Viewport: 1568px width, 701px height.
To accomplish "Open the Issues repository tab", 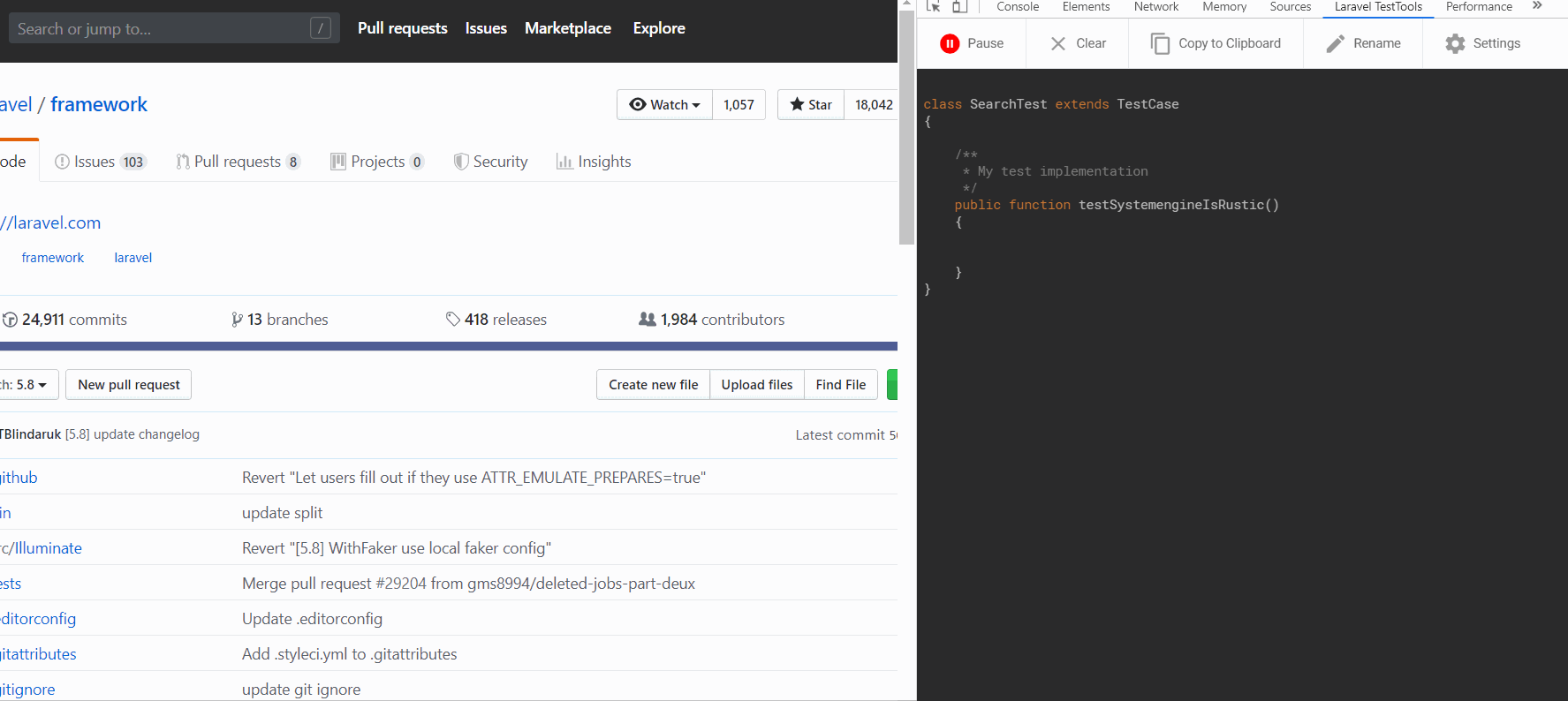I will 100,162.
